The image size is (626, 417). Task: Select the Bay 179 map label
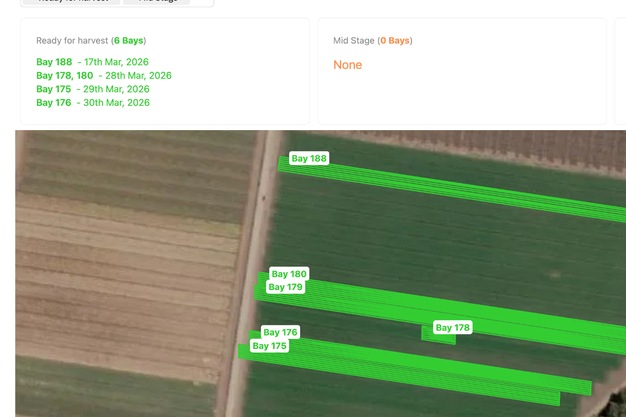tap(285, 287)
